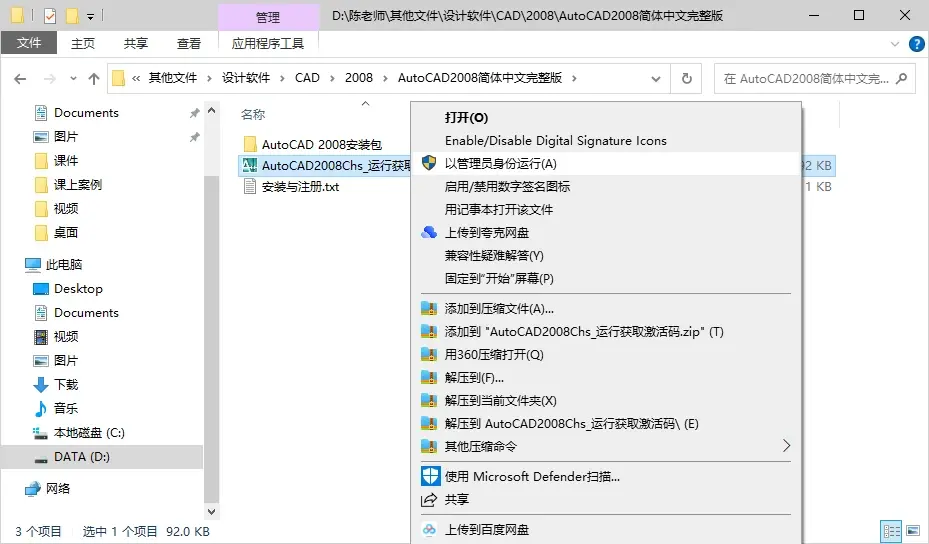
Task: Click the navigation pane scroll down arrow
Action: pos(212,511)
